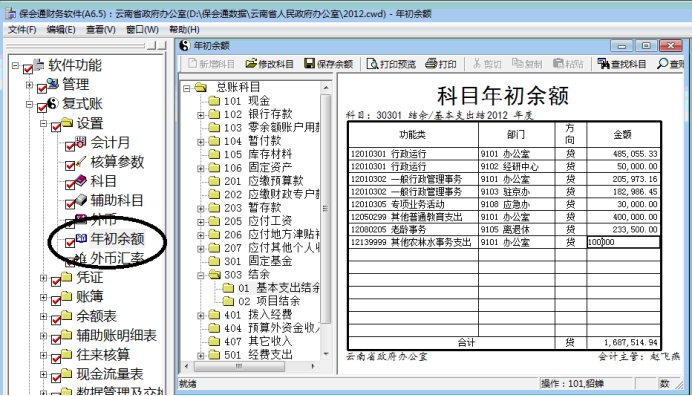Open the 文件(F) menu
This screenshot has width=692, height=396.
pyautogui.click(x=22, y=30)
